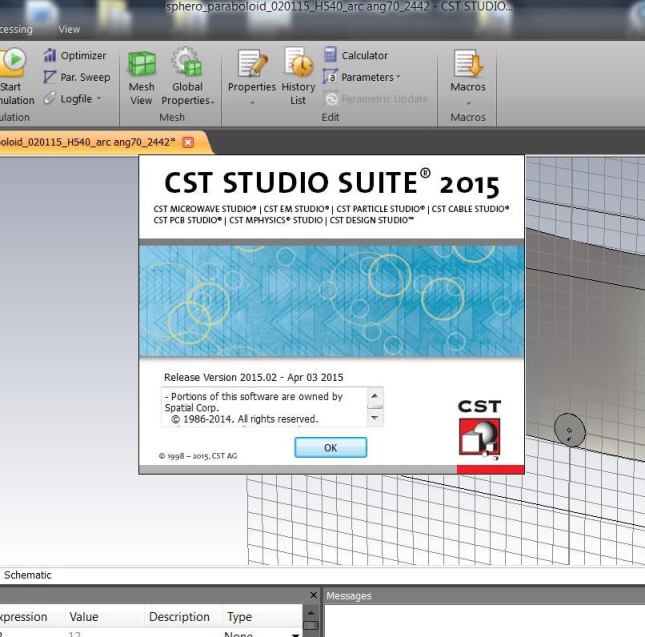Screen dimensions: 645x637
Task: Open the Logfile menu
Action: (73, 99)
